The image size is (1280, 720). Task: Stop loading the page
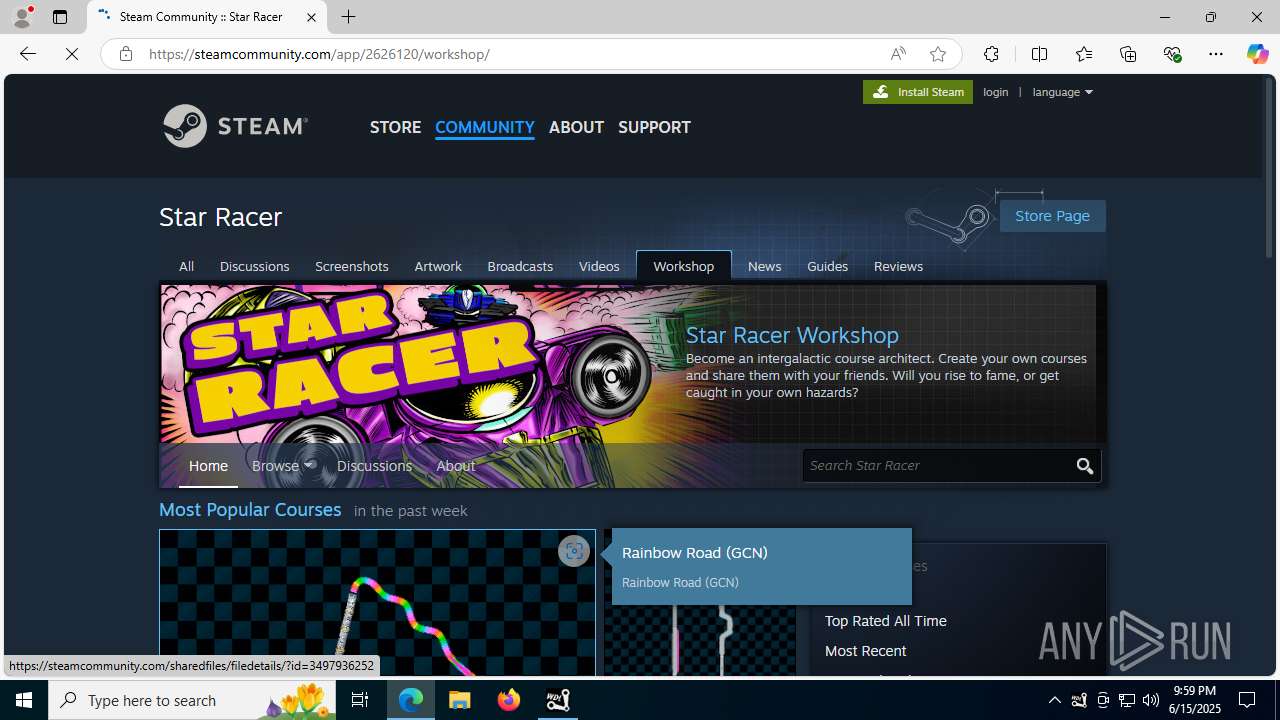coord(72,54)
